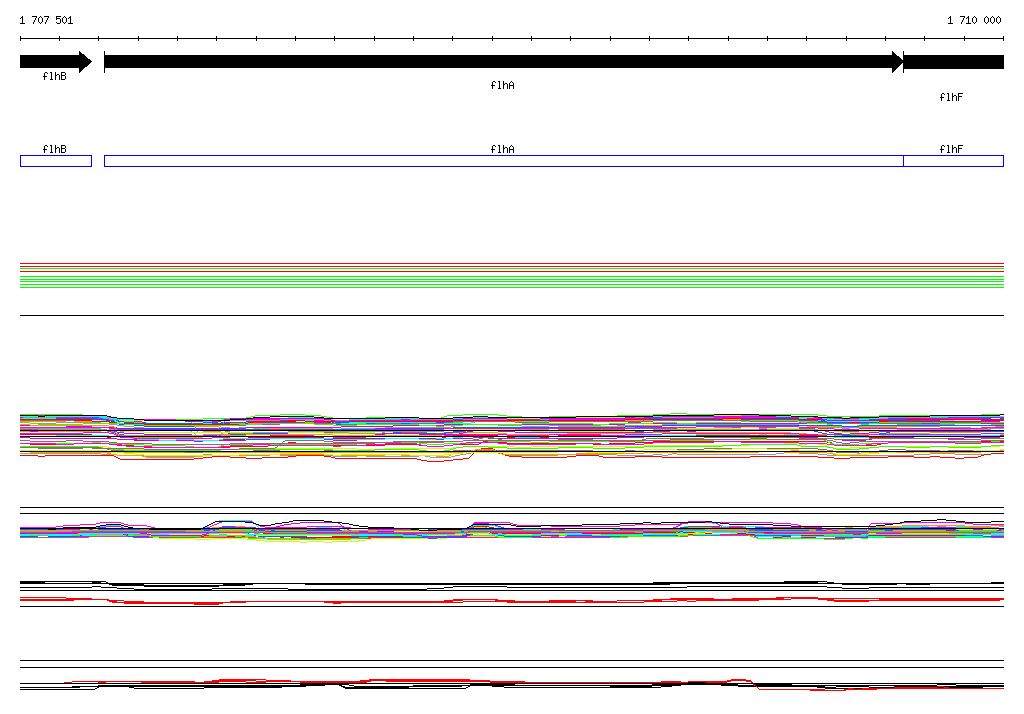Click the 1 710 000 end coordinate

tap(974, 20)
